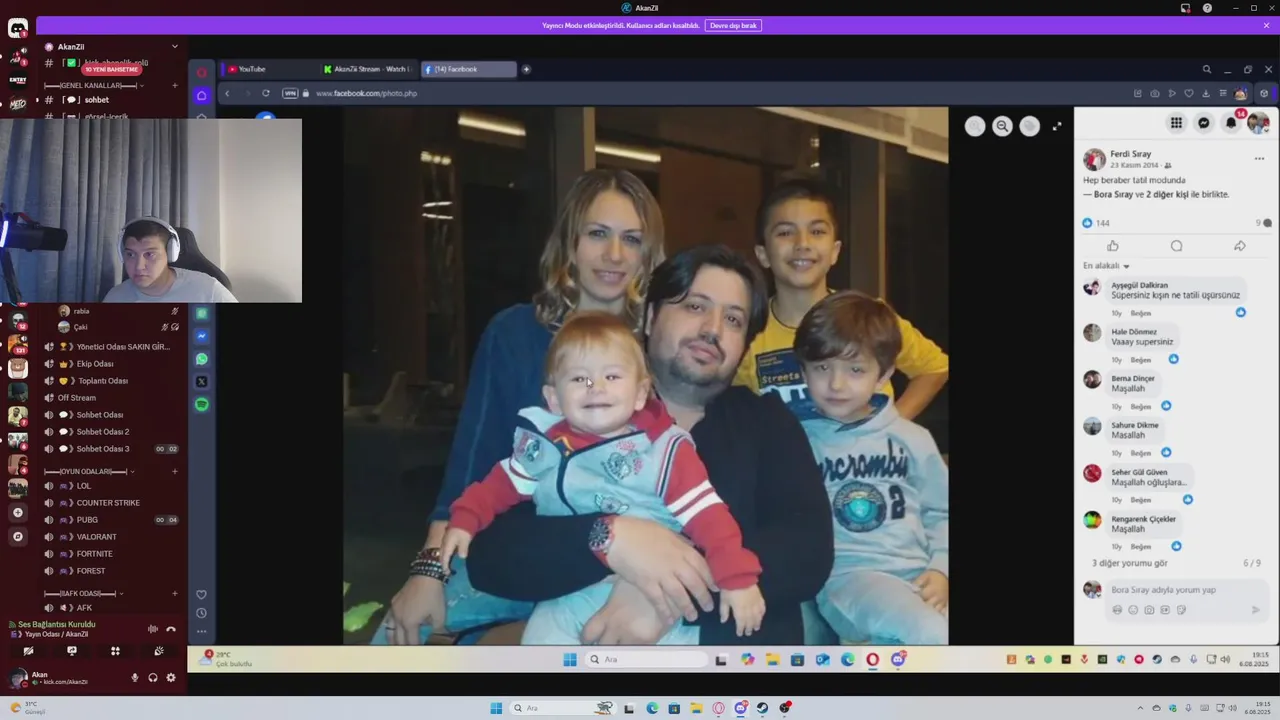The height and width of the screenshot is (720, 1280).
Task: Collapse OYUN ODALARI category
Action: tap(89, 471)
